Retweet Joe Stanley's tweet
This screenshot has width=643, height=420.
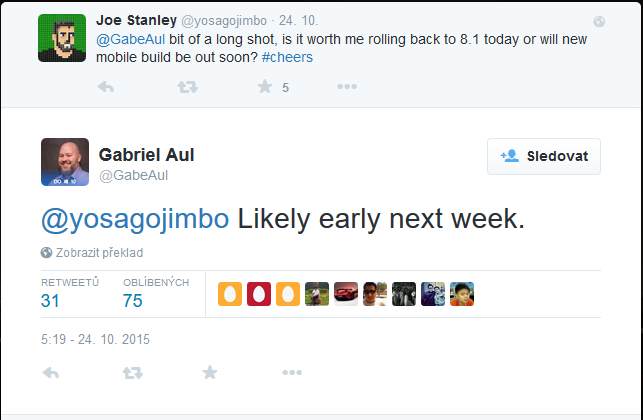coord(187,87)
